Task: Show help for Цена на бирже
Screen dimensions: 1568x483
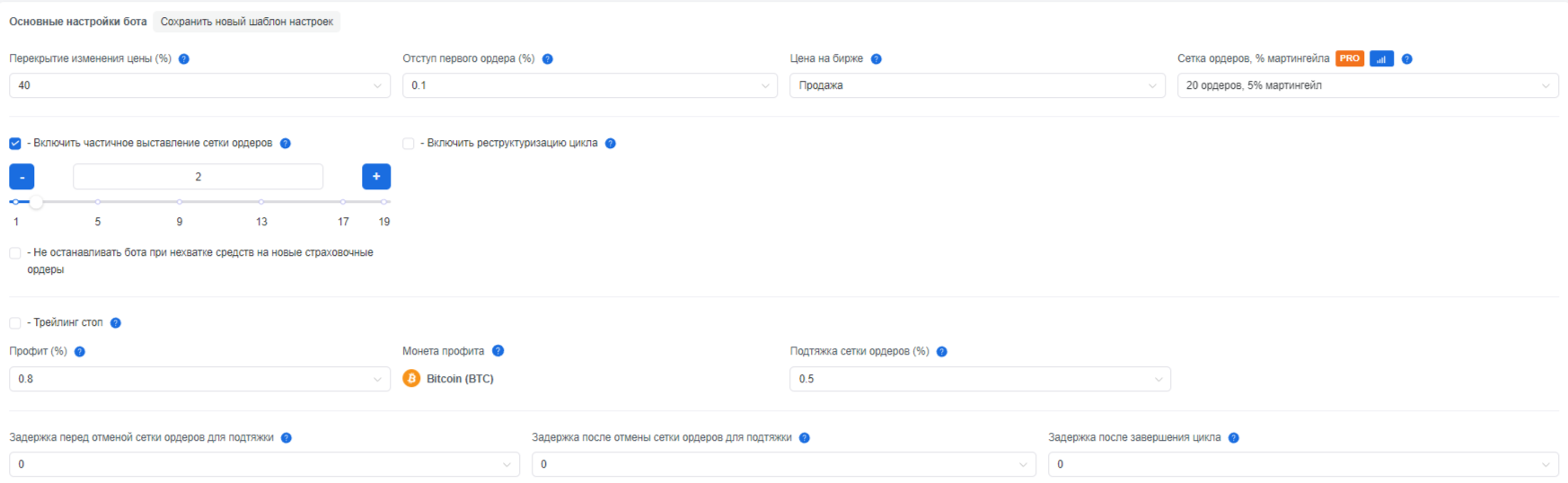Action: (x=876, y=59)
